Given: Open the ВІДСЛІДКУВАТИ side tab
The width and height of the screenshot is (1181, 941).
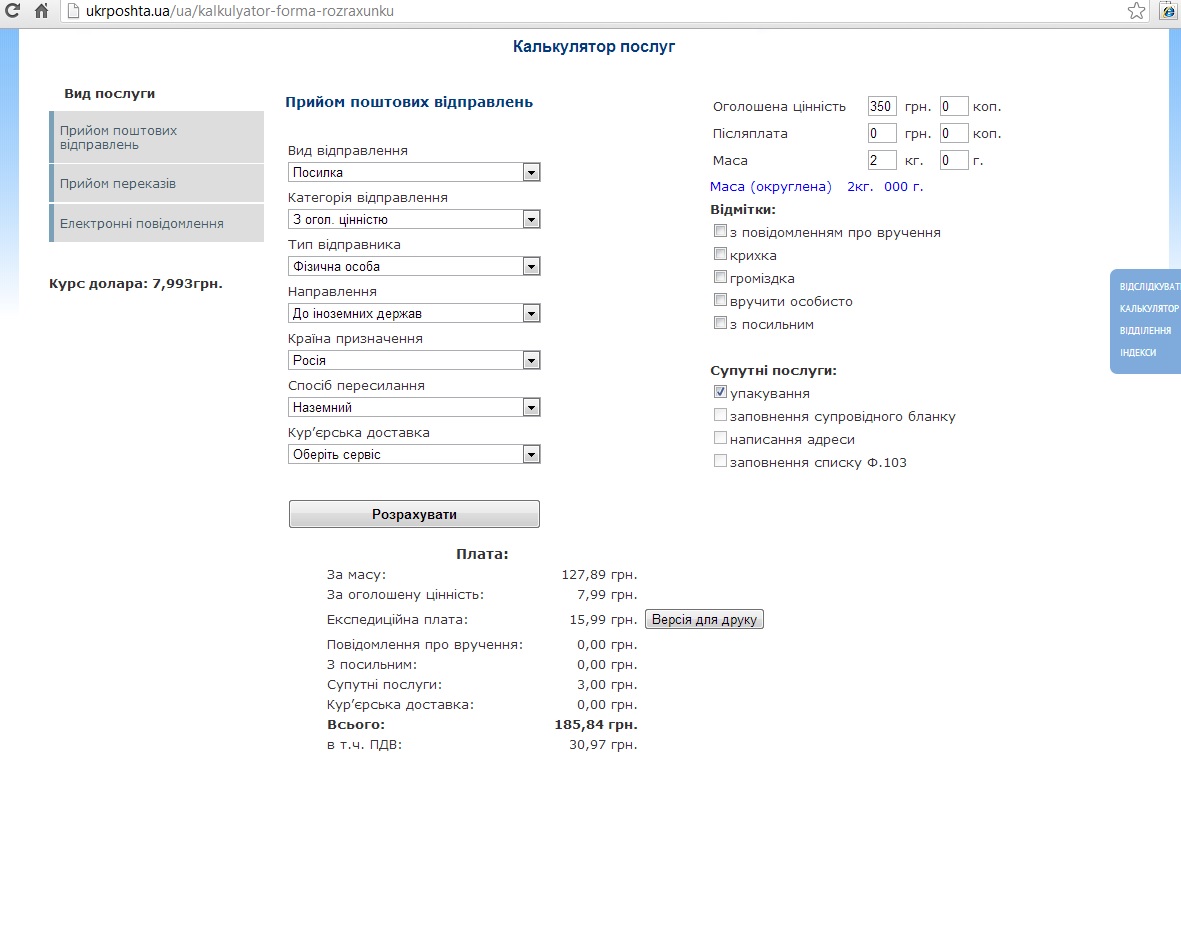Looking at the screenshot, I should [x=1149, y=286].
